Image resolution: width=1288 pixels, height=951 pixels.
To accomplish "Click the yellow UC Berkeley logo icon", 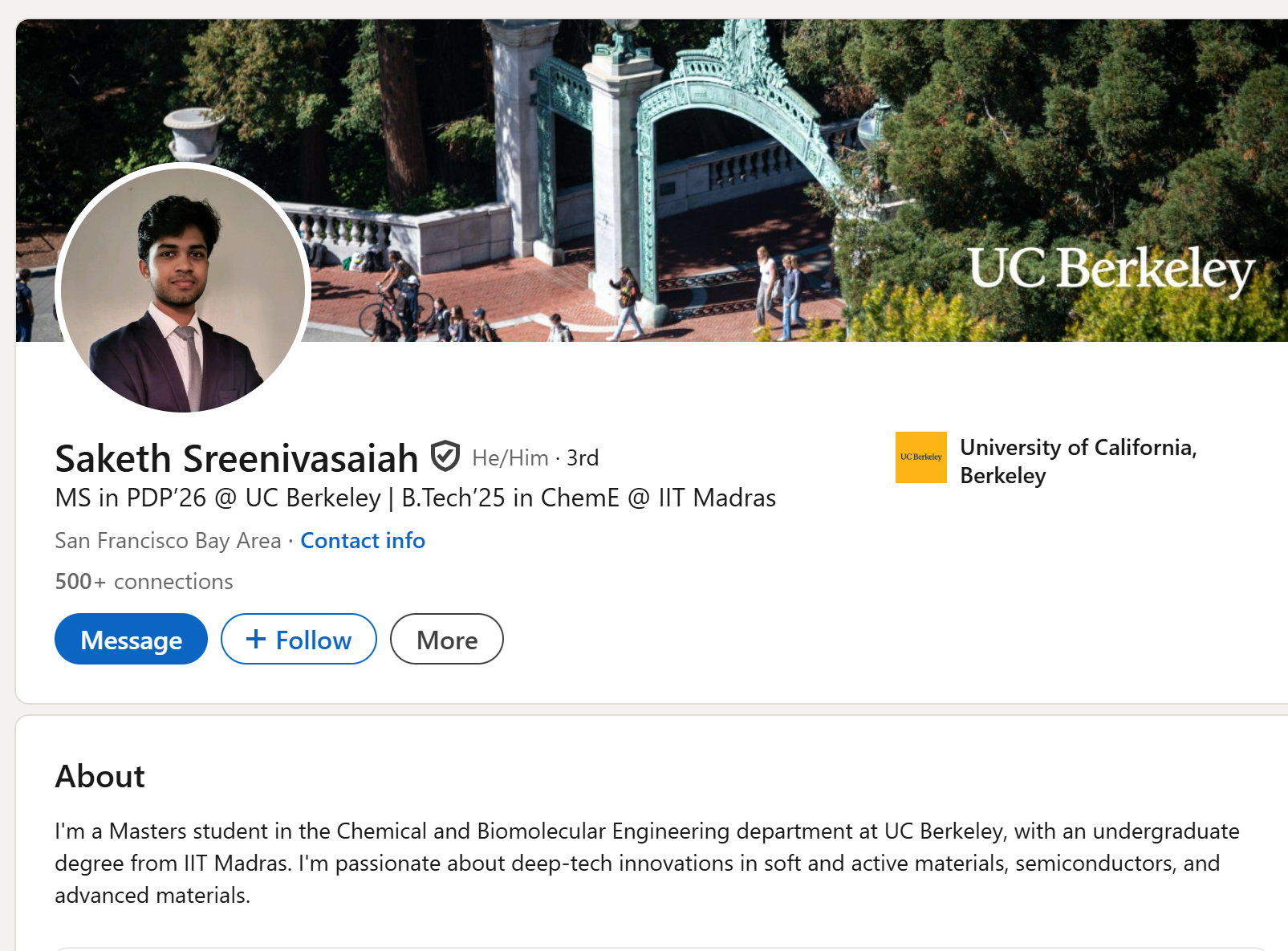I will click(x=920, y=457).
